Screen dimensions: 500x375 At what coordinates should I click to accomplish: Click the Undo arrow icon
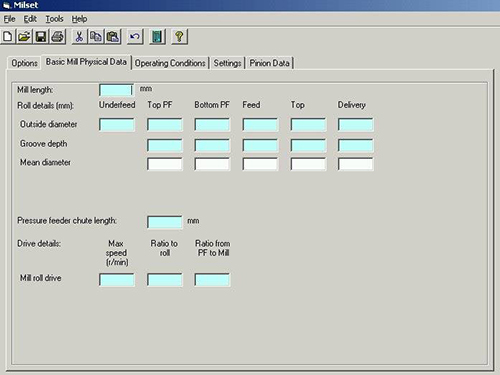point(135,36)
